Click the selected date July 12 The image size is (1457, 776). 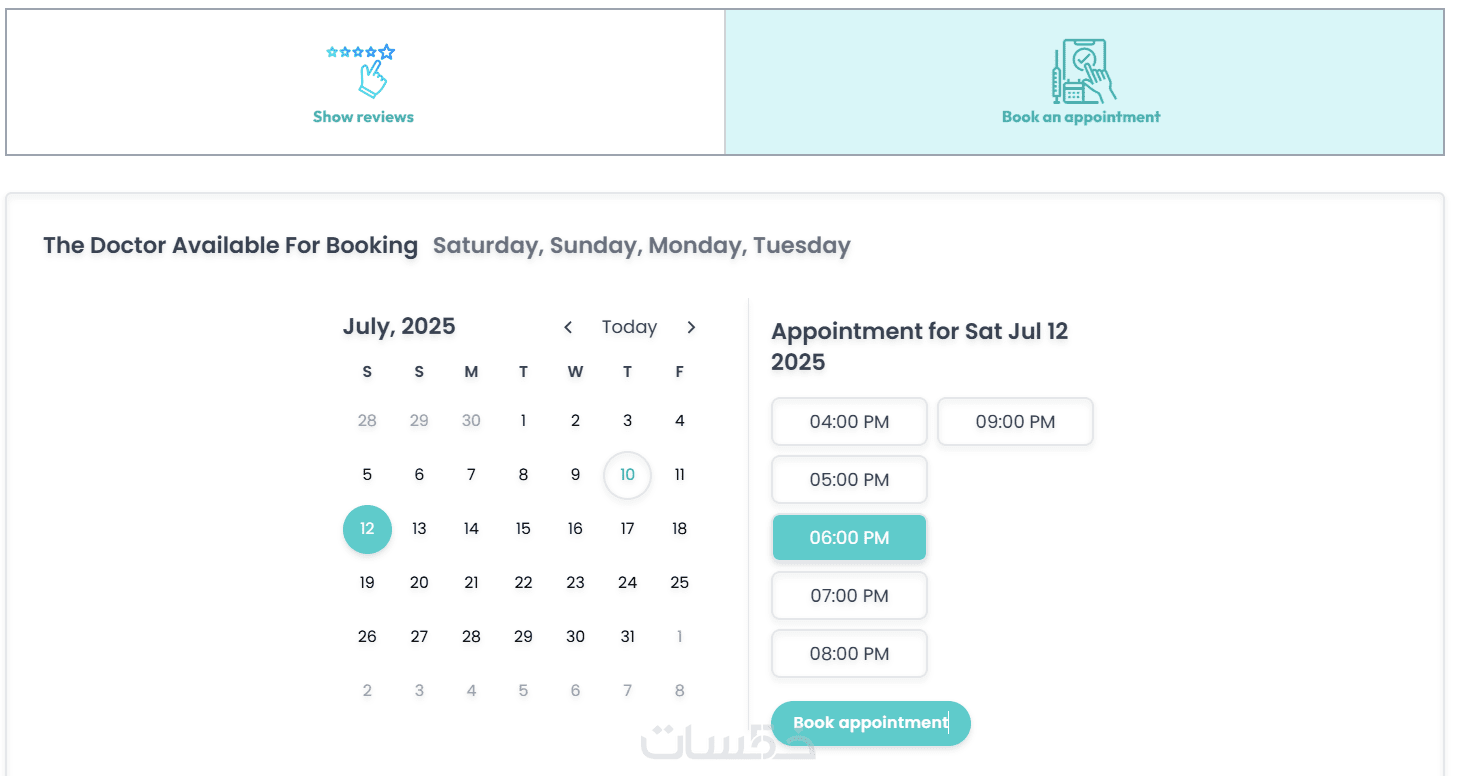pos(367,529)
